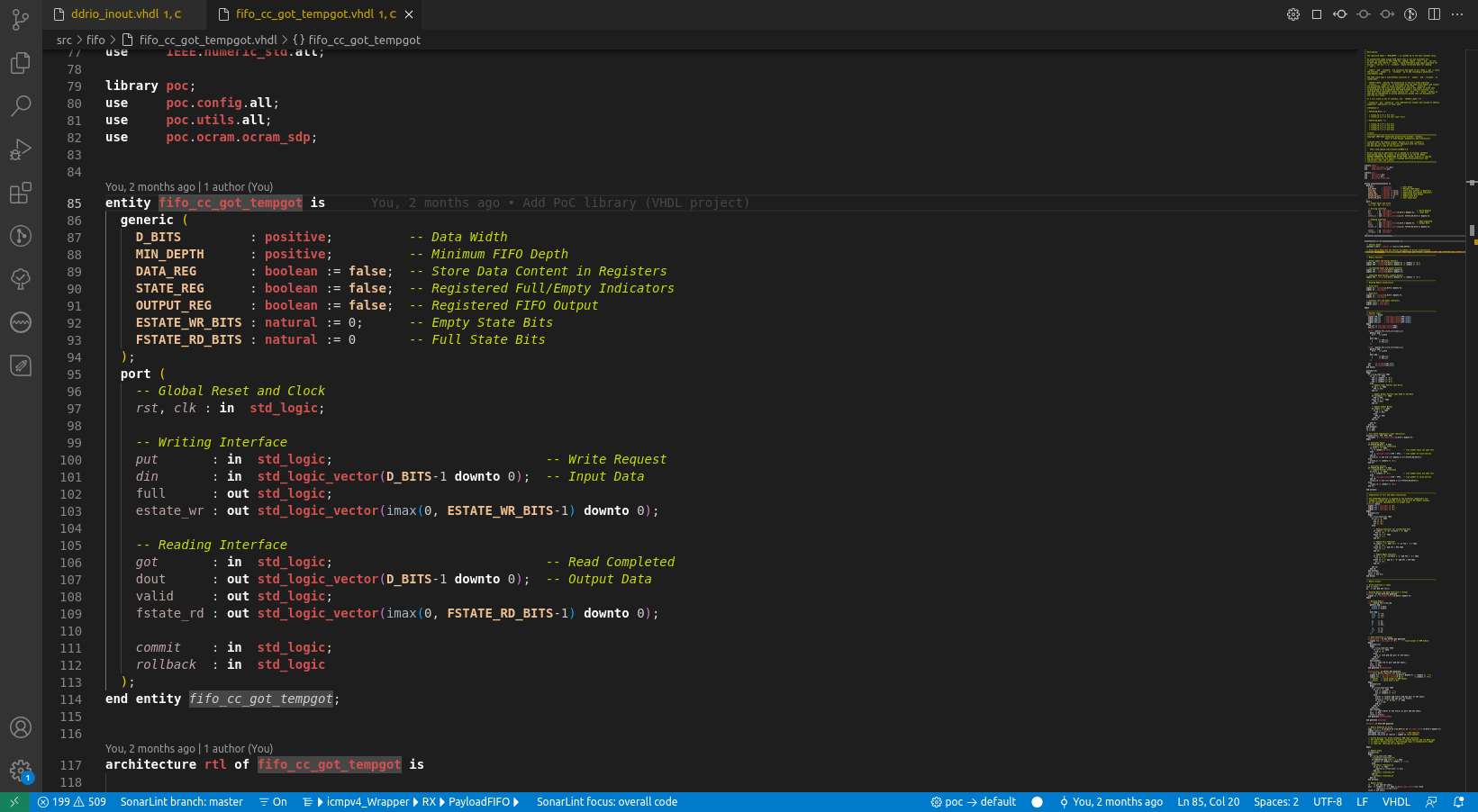Click the Ln 85, Col 20 indicator
The height and width of the screenshot is (812, 1478).
pos(1208,801)
